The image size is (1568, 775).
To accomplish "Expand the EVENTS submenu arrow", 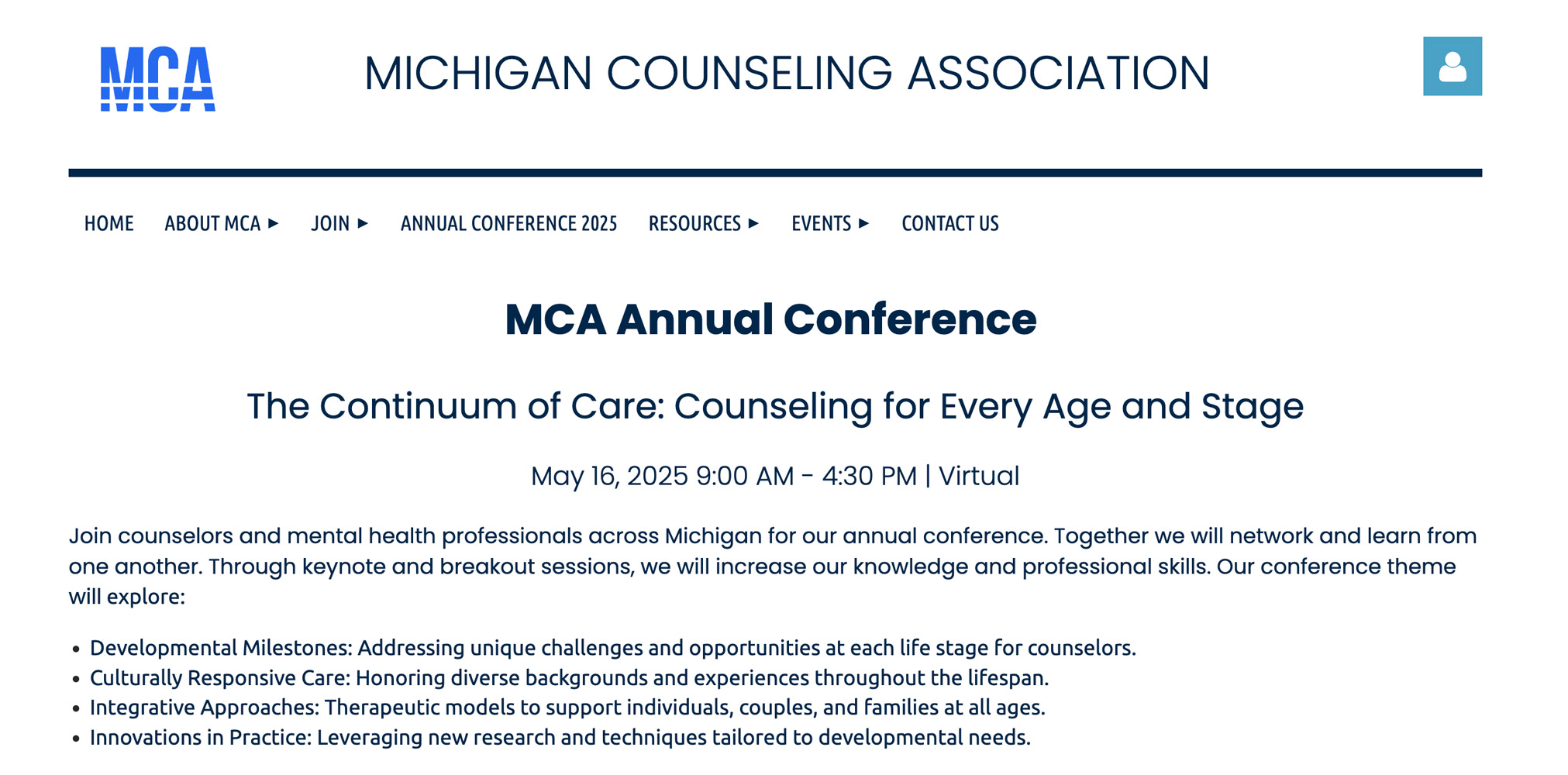I will [x=863, y=224].
